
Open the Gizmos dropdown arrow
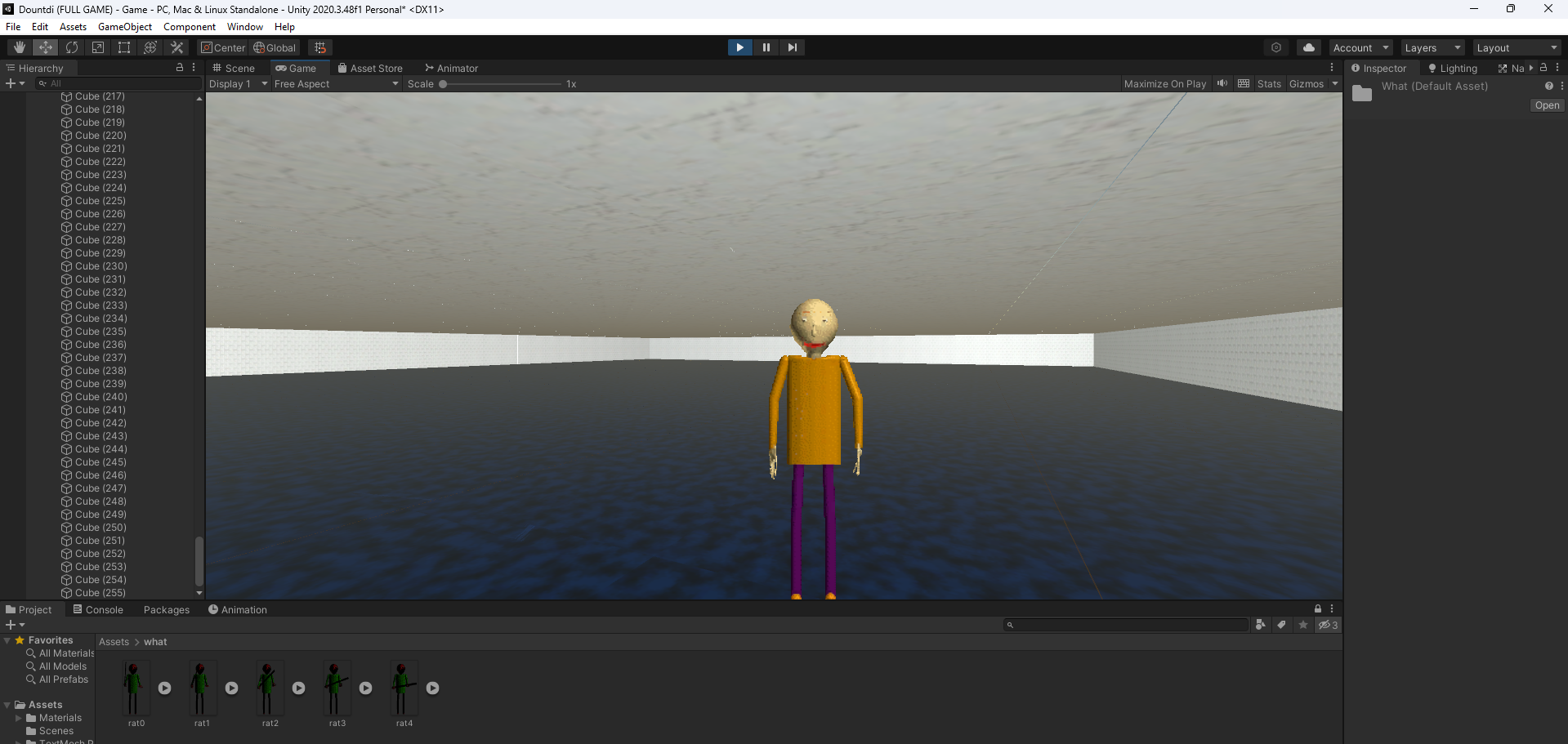click(x=1335, y=83)
